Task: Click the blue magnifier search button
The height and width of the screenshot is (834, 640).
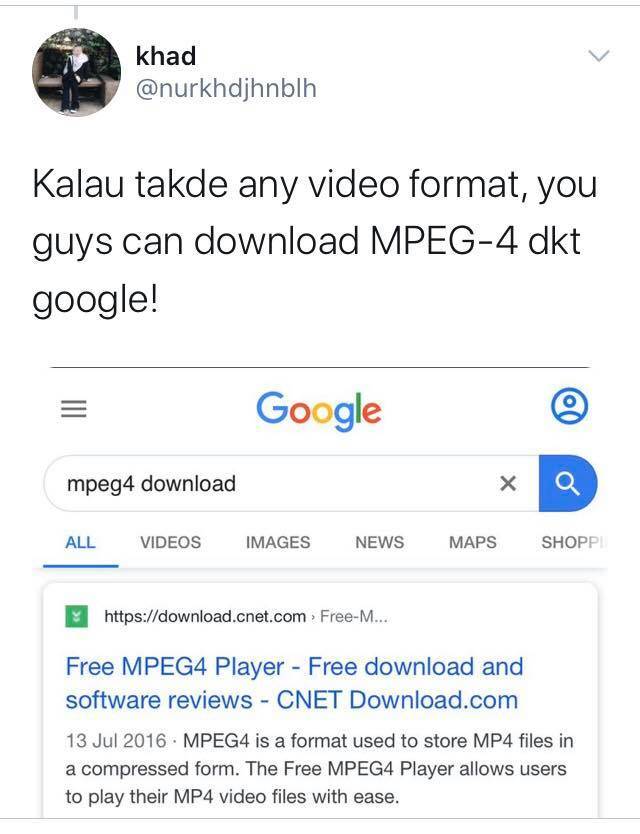Action: pos(568,483)
